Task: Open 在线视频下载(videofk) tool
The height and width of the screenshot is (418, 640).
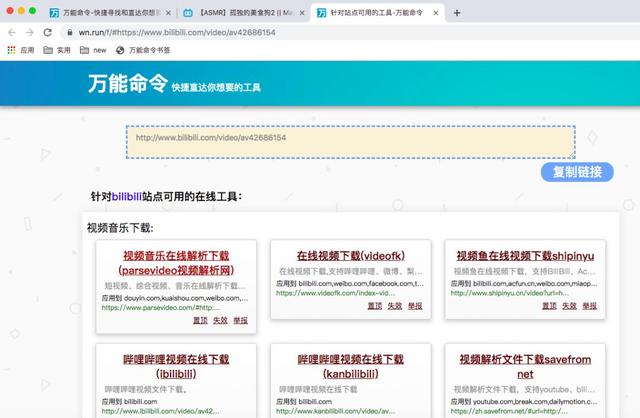Action: 351,256
